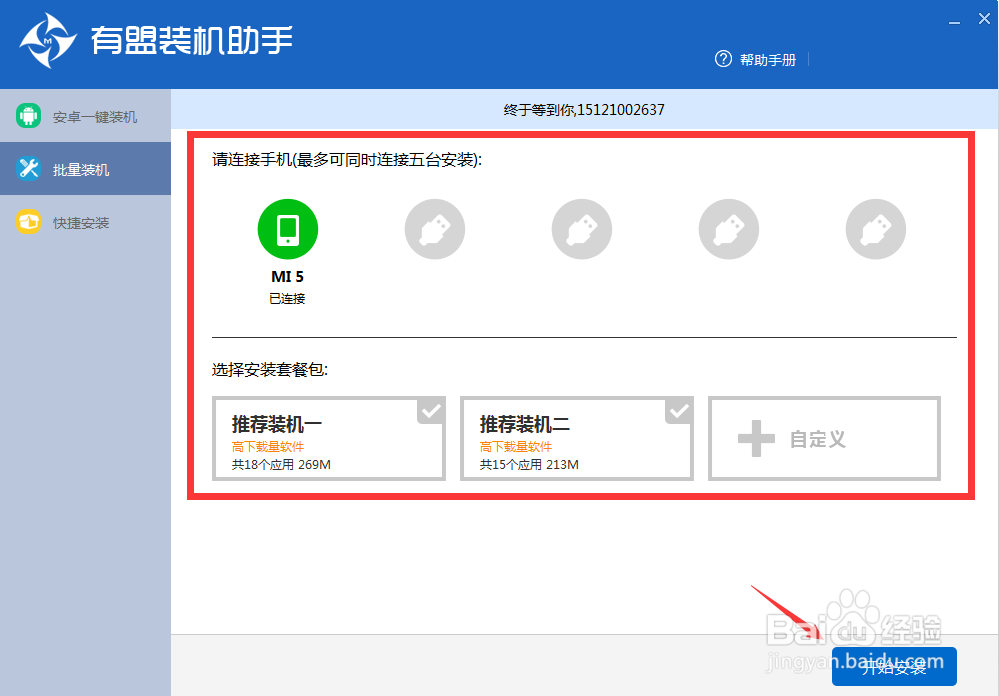Viewport: 999px width, 696px height.
Task: Click the green connected status indicator
Action: (287, 229)
